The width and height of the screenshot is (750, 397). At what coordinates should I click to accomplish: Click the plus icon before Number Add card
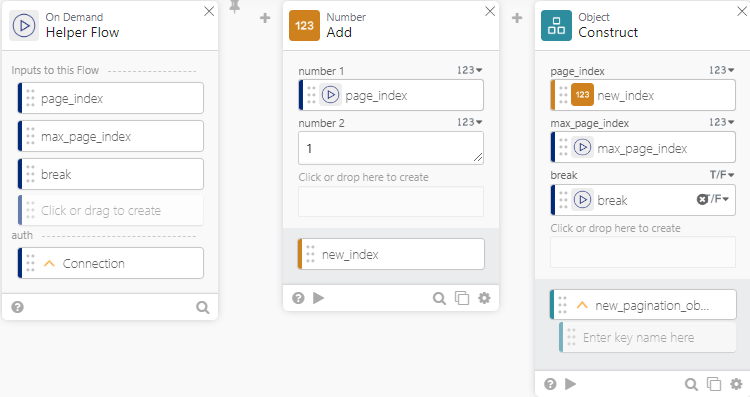[265, 18]
